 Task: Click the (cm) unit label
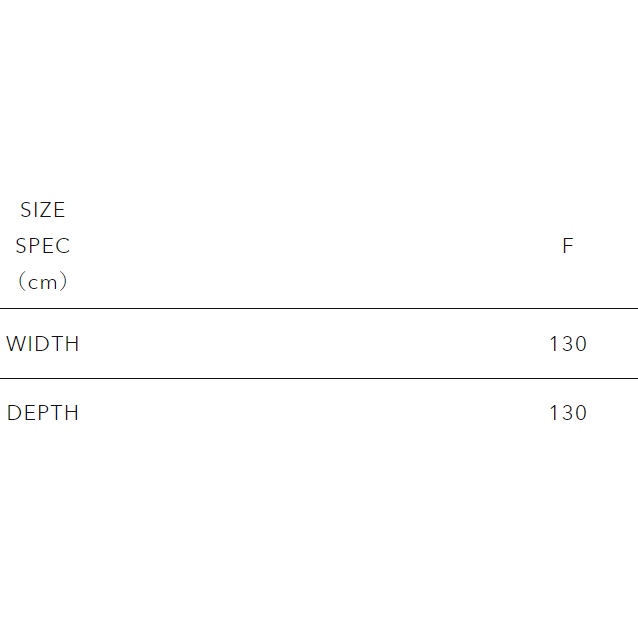click(43, 282)
